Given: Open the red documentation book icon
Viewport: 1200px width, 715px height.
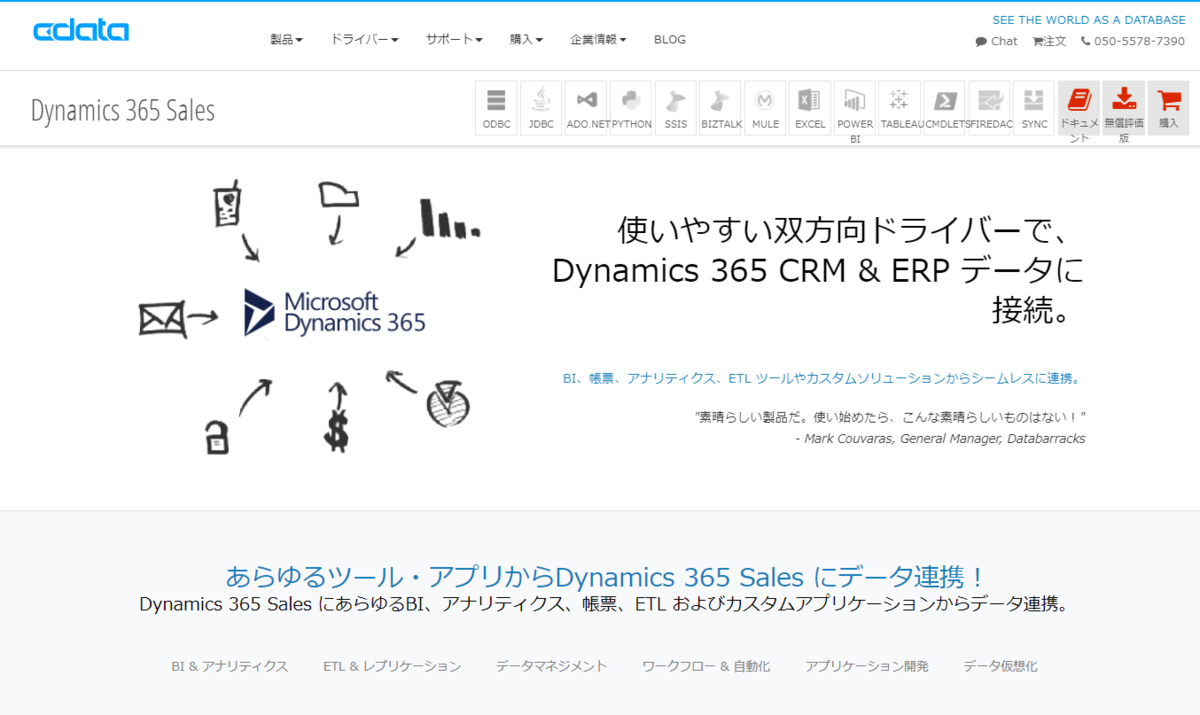Looking at the screenshot, I should (x=1079, y=108).
